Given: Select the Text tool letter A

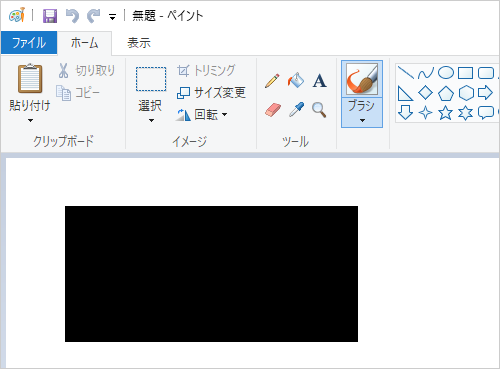Looking at the screenshot, I should click(319, 81).
